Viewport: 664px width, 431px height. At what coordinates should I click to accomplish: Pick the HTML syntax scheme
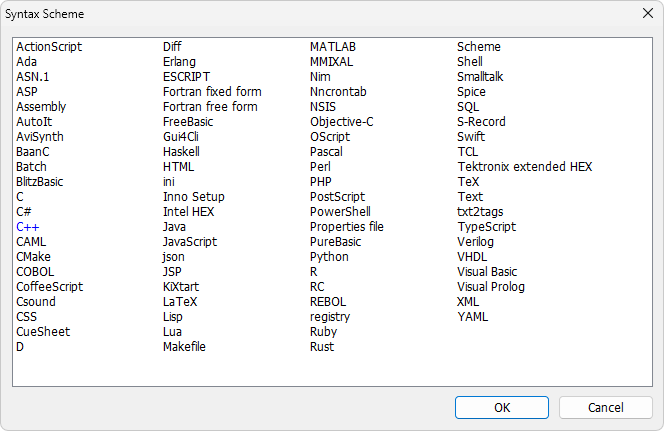[178, 167]
